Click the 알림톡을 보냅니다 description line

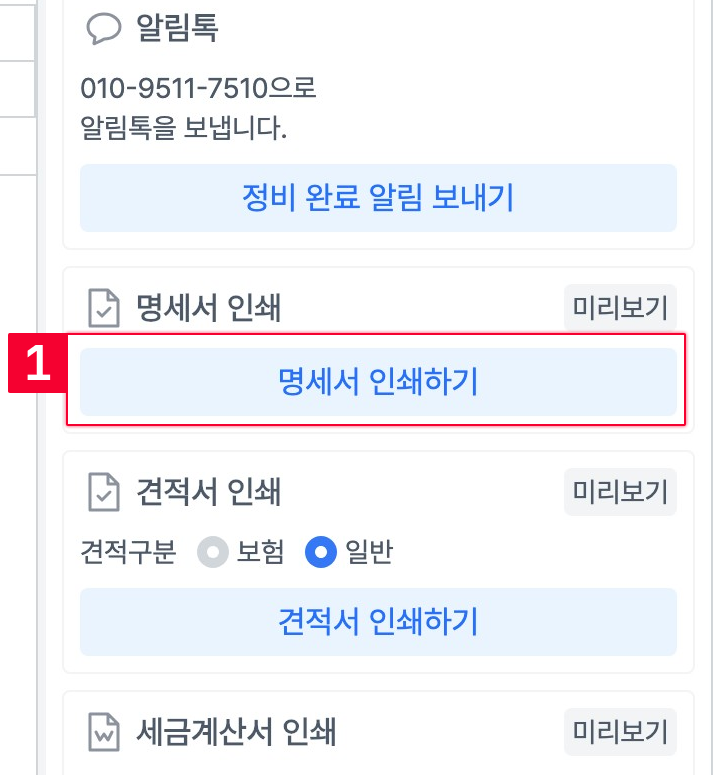(x=180, y=127)
